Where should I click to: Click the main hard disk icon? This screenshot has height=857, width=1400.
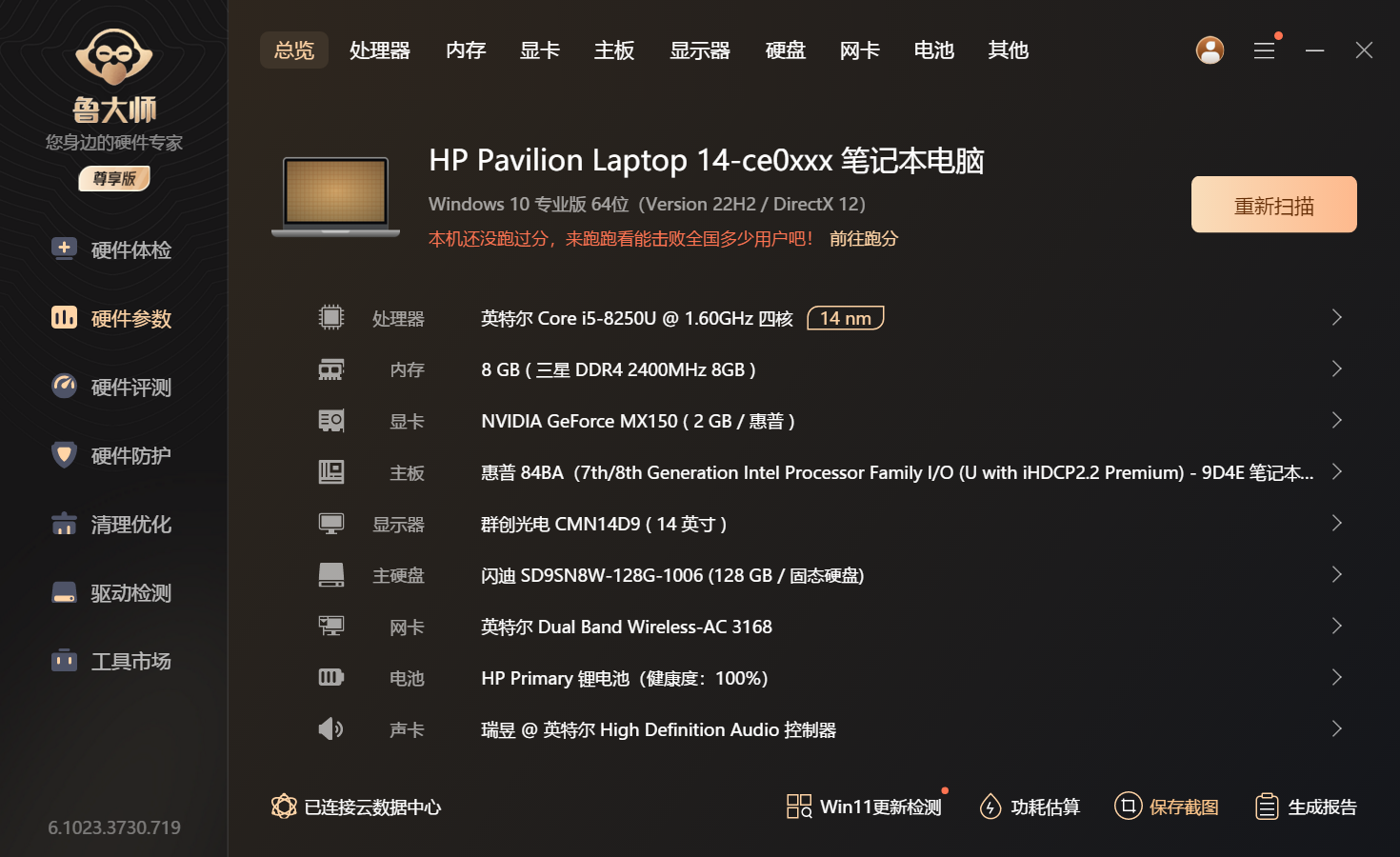pyautogui.click(x=331, y=574)
